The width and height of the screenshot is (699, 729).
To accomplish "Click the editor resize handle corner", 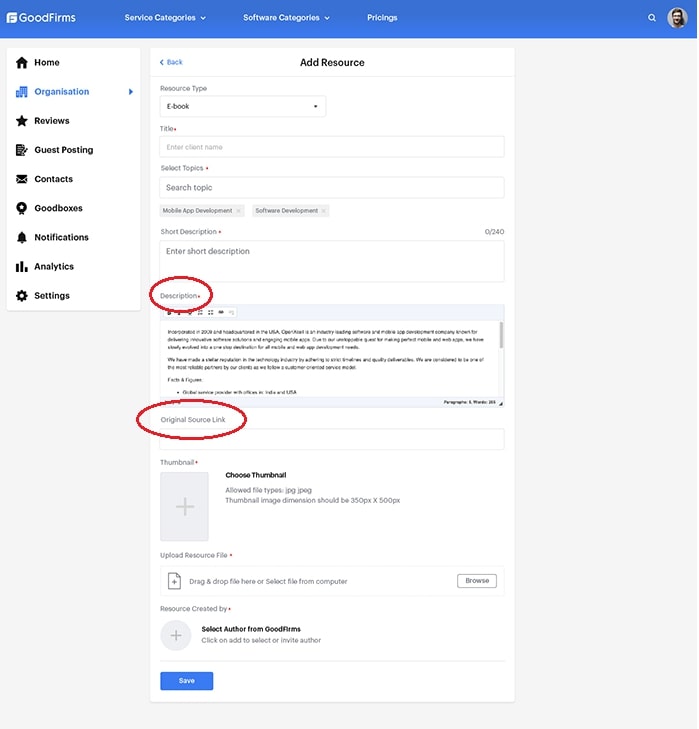I will pos(501,403).
